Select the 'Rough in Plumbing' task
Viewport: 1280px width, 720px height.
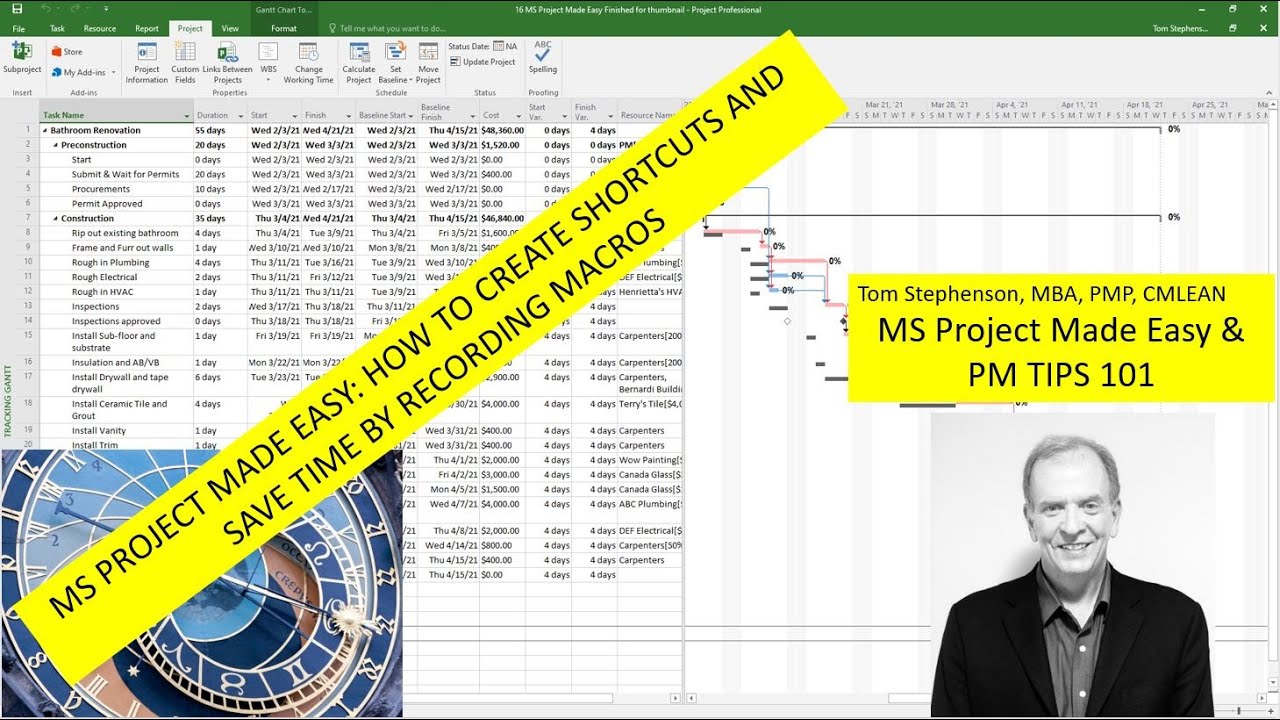click(110, 263)
